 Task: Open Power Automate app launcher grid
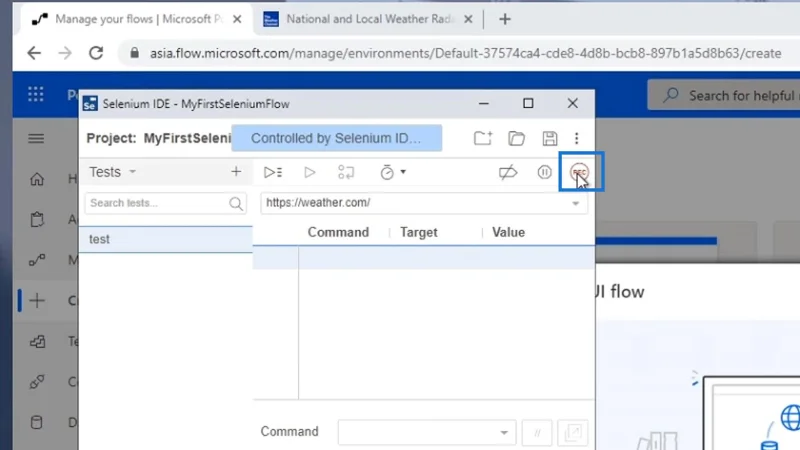pos(36,94)
